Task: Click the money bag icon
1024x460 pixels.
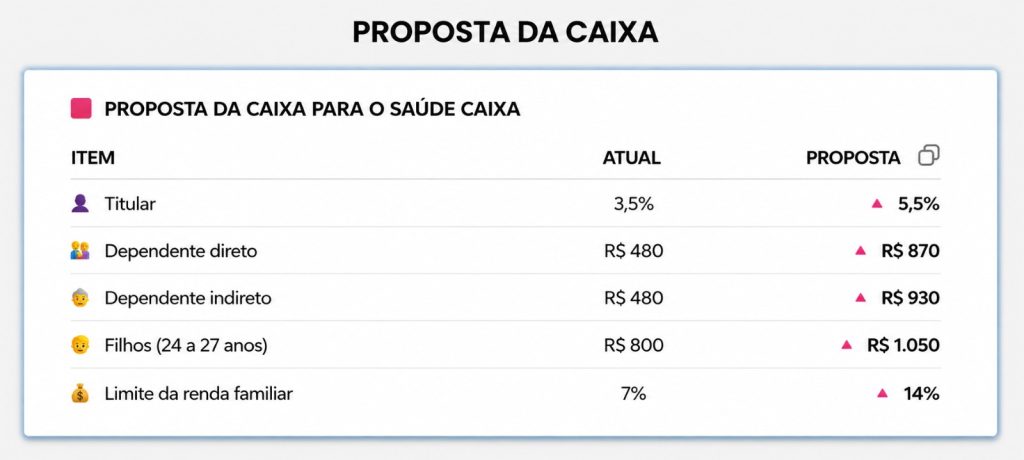Action: (x=80, y=393)
